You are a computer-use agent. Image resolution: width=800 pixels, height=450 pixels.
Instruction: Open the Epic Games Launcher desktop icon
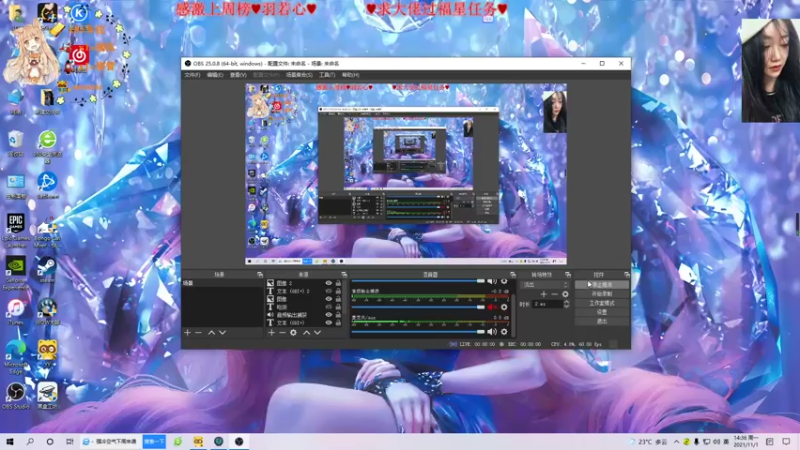[x=16, y=231]
